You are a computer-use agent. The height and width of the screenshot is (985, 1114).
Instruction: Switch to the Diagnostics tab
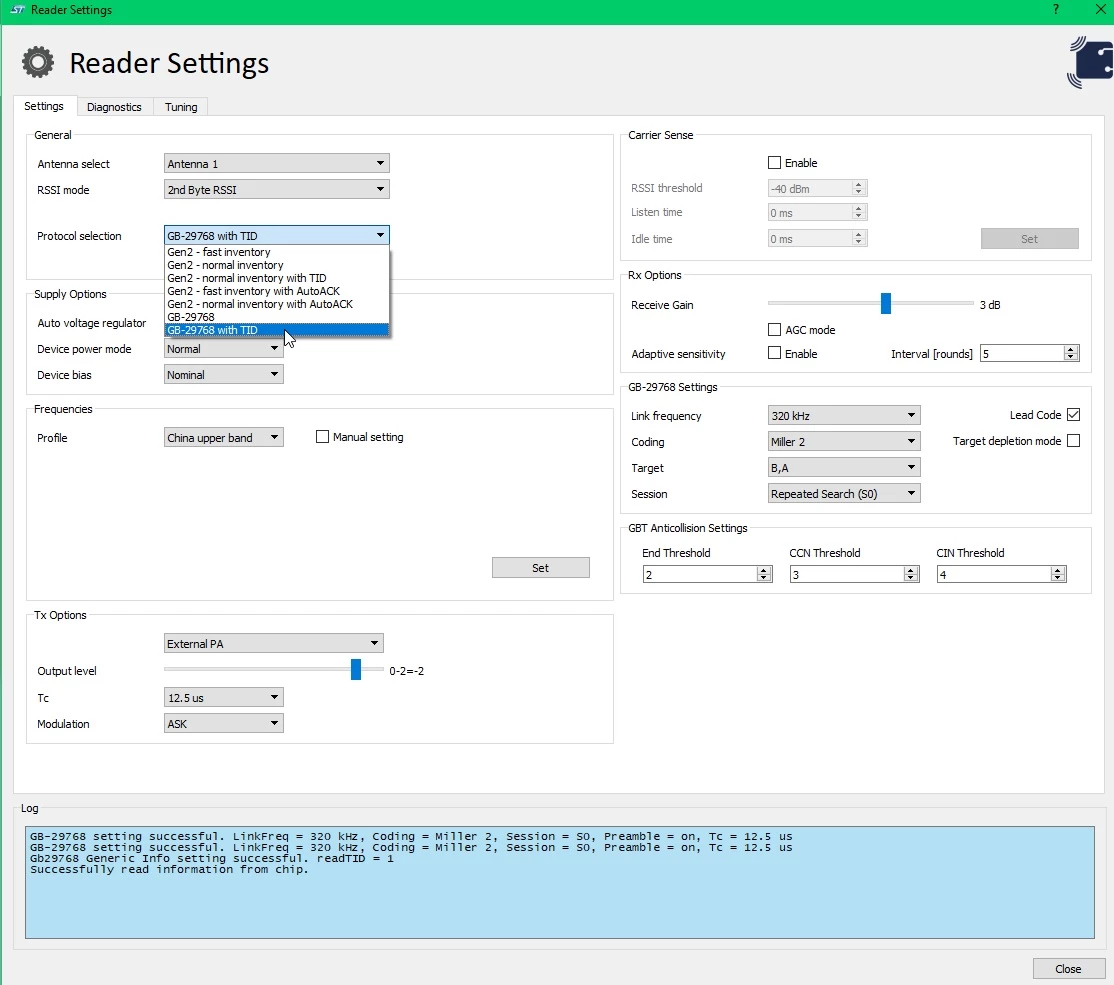pyautogui.click(x=114, y=107)
